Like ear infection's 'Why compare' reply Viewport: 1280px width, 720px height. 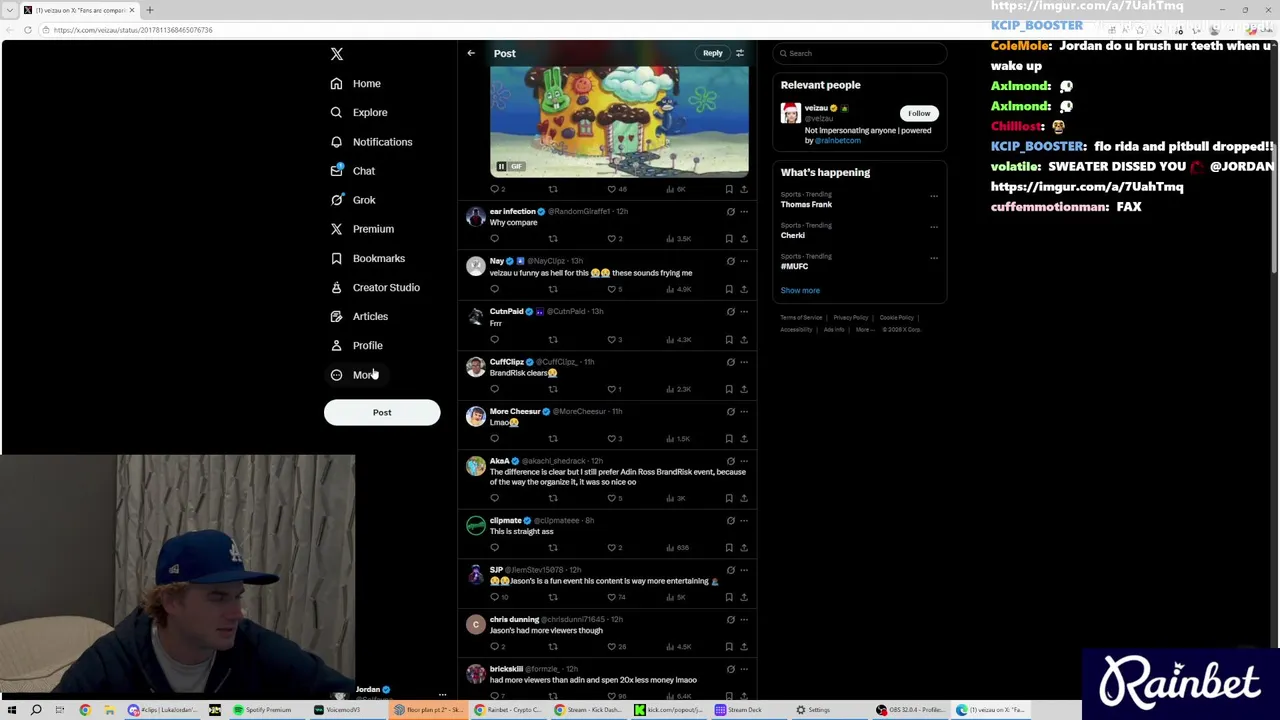tap(612, 239)
